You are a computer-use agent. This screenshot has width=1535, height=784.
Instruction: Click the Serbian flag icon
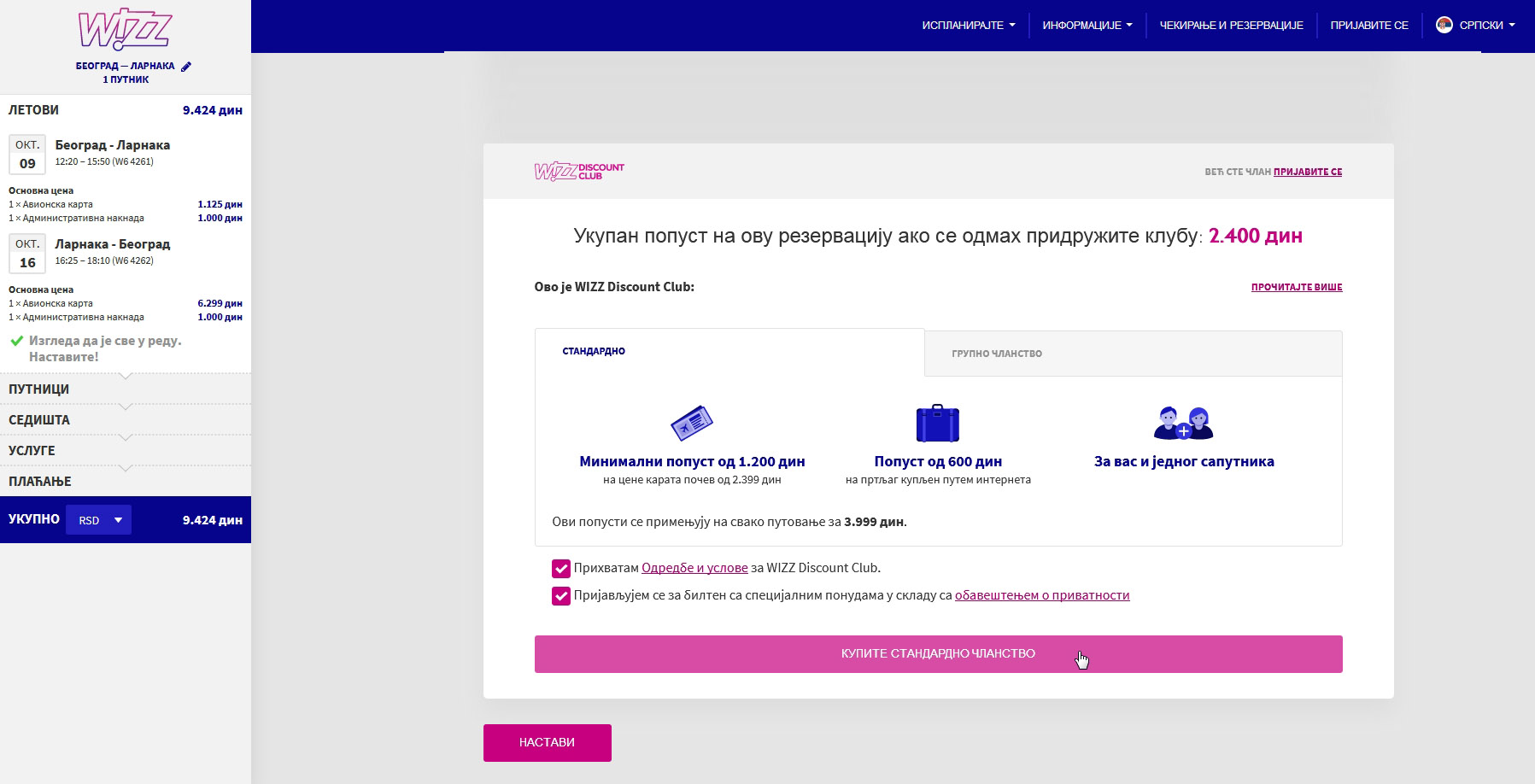coord(1444,25)
